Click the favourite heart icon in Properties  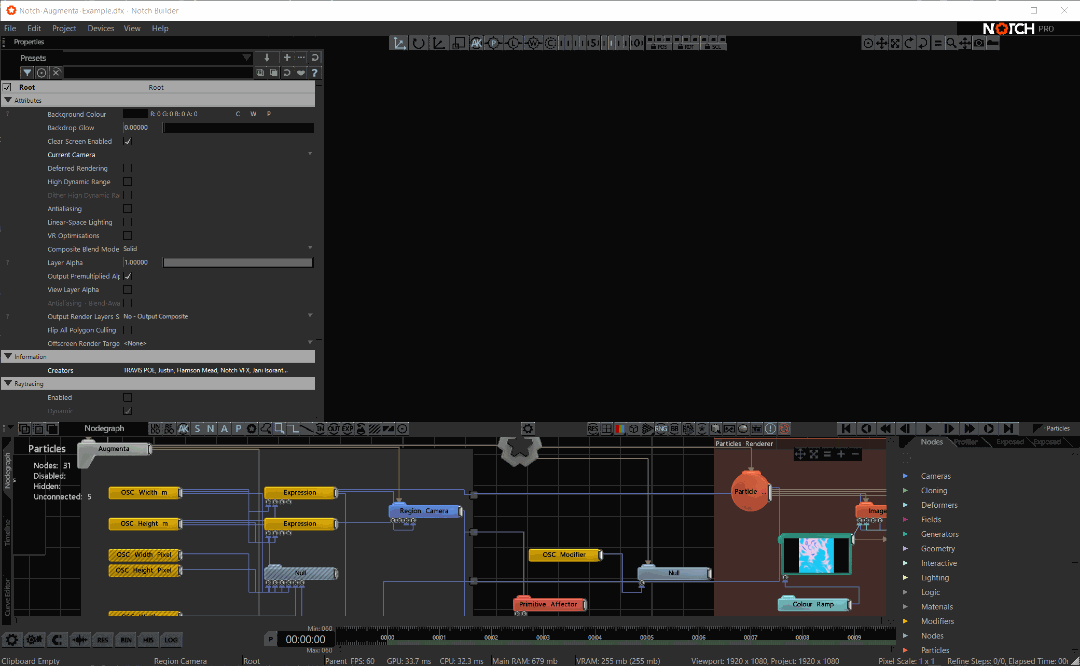301,72
